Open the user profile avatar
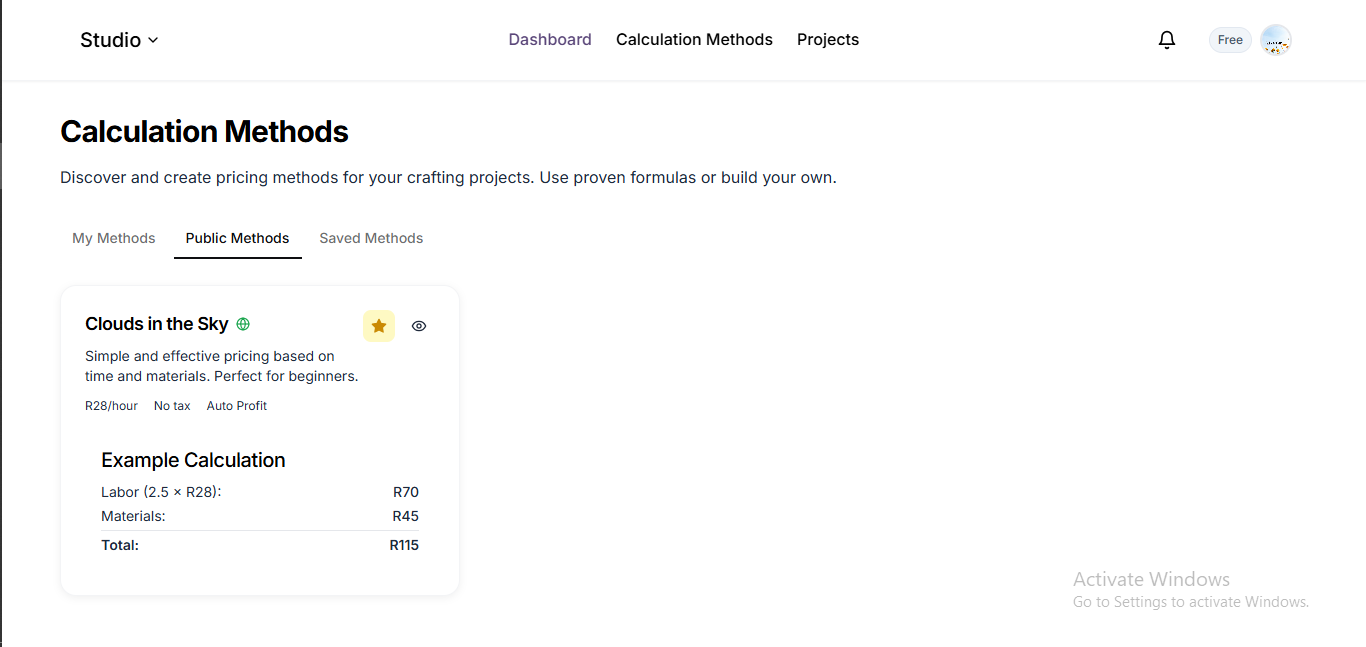Image resolution: width=1366 pixels, height=647 pixels. pos(1275,40)
